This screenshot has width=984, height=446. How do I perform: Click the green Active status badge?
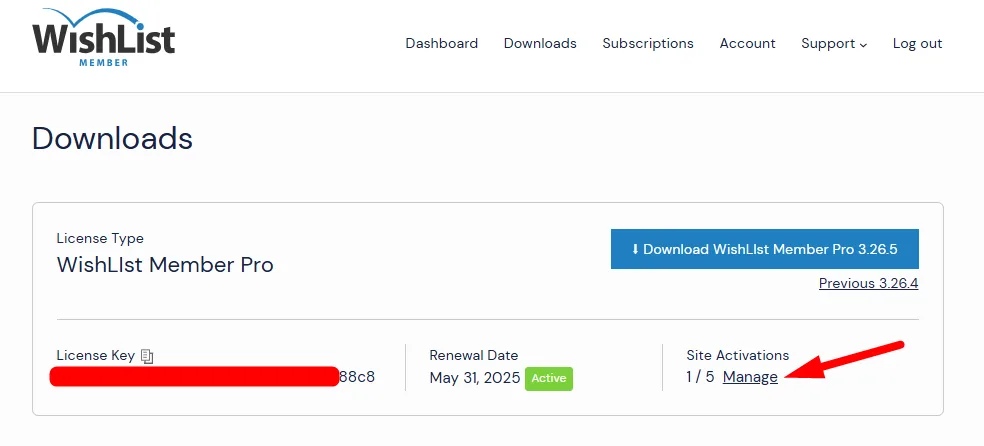point(549,379)
